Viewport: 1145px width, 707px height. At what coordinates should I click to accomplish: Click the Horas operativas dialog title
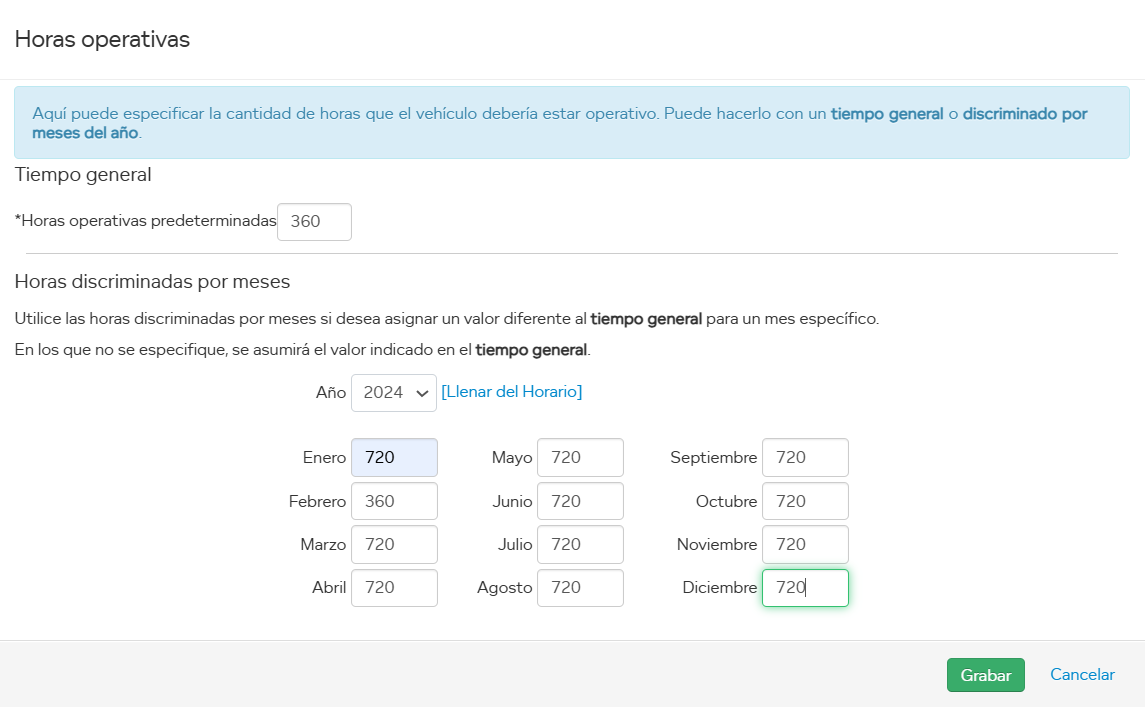coord(102,39)
